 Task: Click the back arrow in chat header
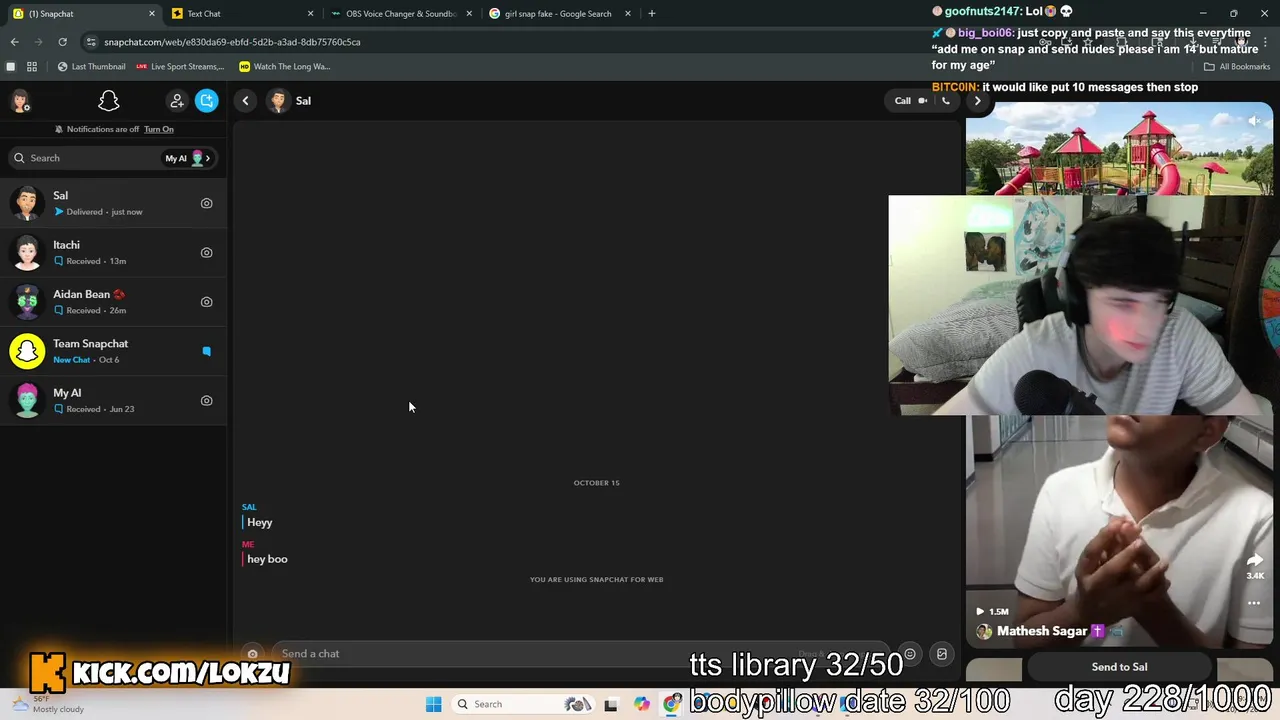246,101
